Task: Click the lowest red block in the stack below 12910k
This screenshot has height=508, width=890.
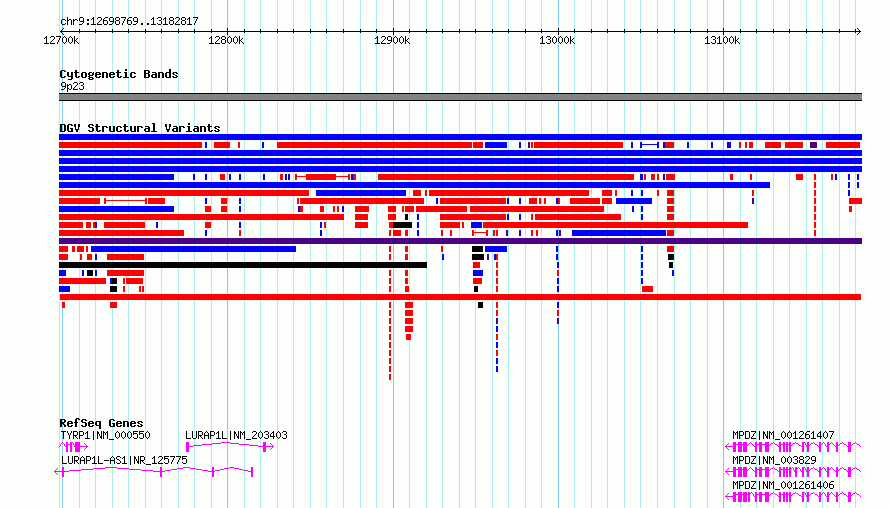Action: coord(408,337)
